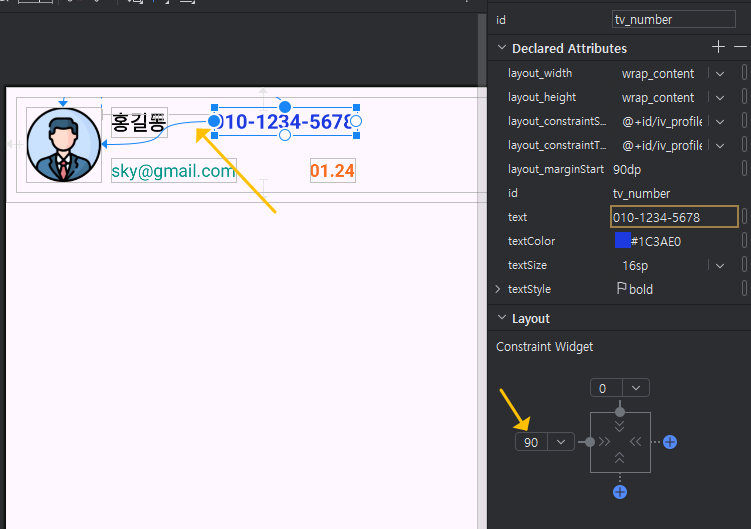Edit the 0 top margin value in Constraint Widget
Screen dimensions: 751x529
606,388
